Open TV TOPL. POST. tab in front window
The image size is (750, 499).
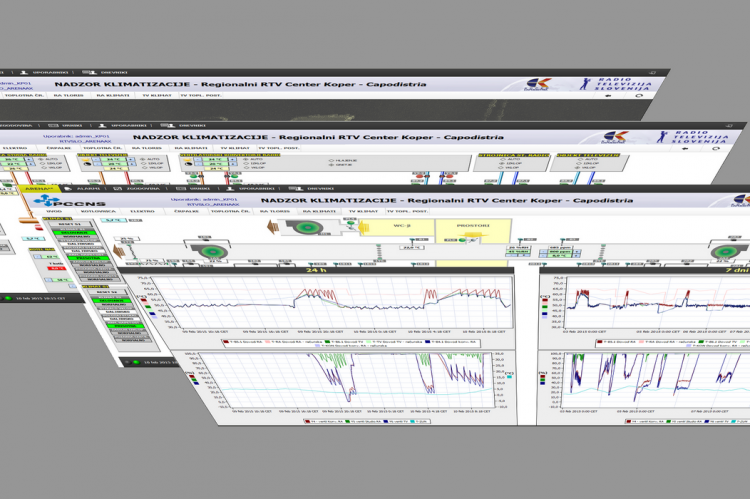[407, 211]
